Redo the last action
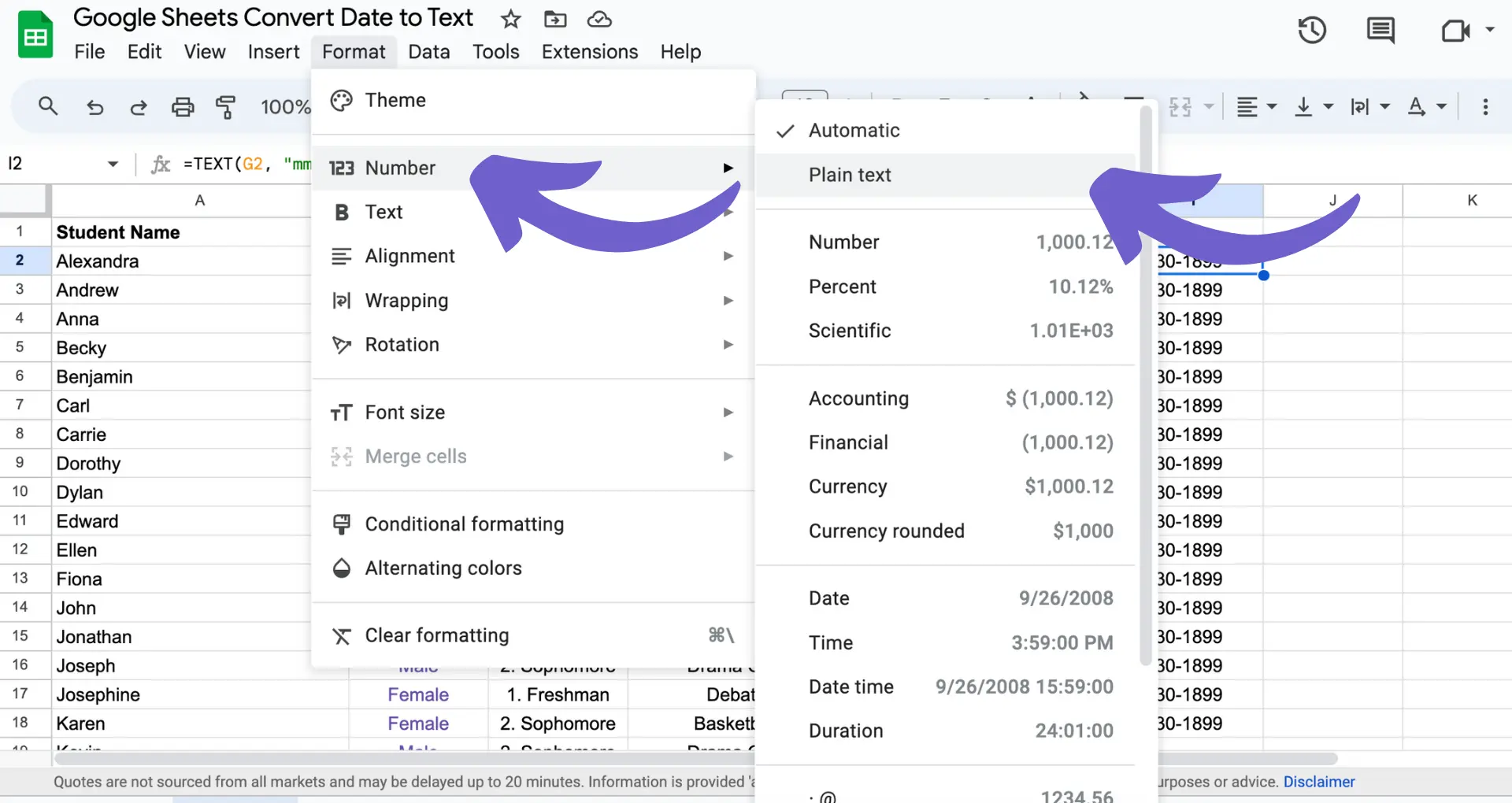Image resolution: width=1512 pixels, height=803 pixels. (139, 107)
